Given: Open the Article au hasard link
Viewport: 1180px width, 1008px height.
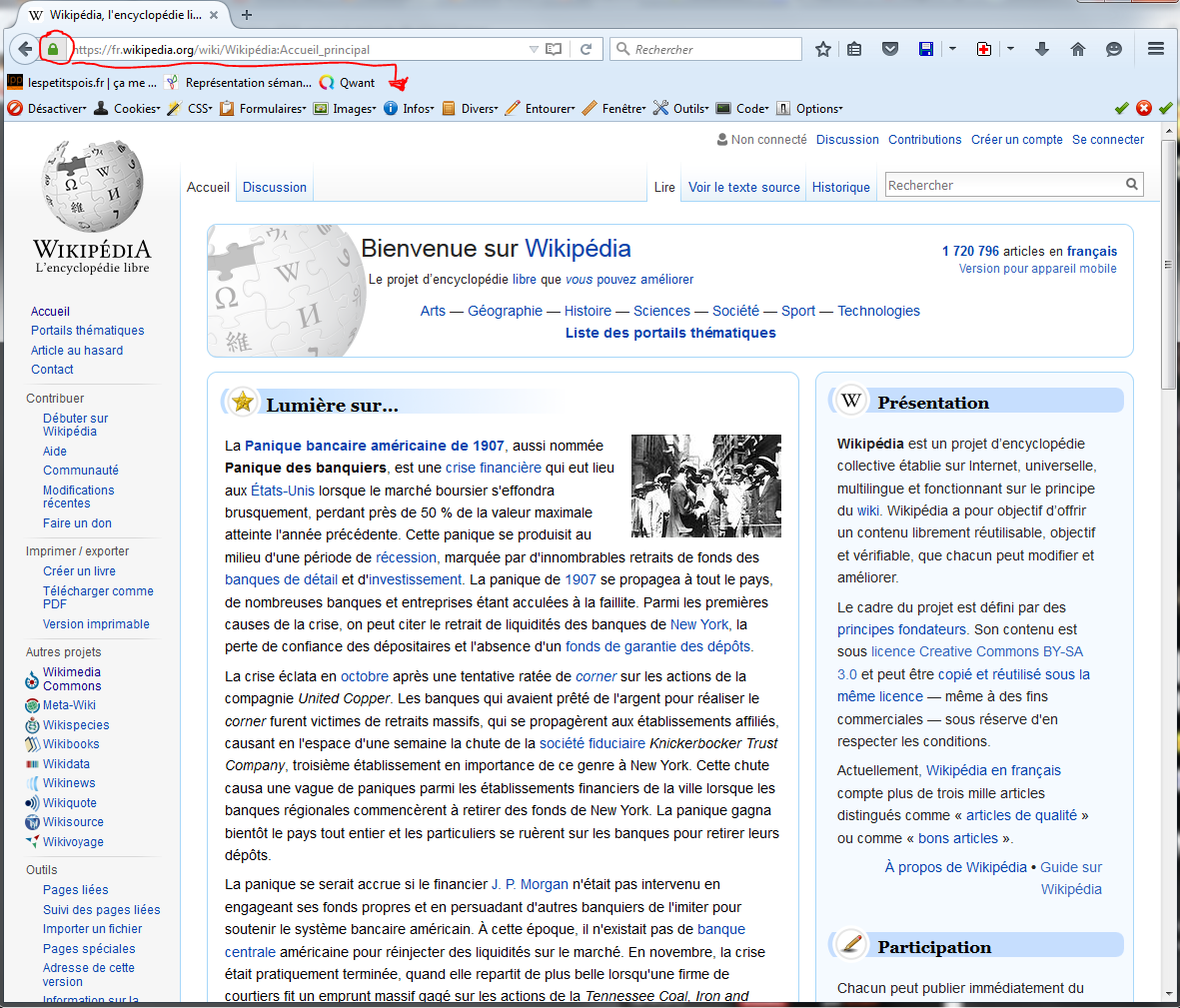Looking at the screenshot, I should click(77, 351).
